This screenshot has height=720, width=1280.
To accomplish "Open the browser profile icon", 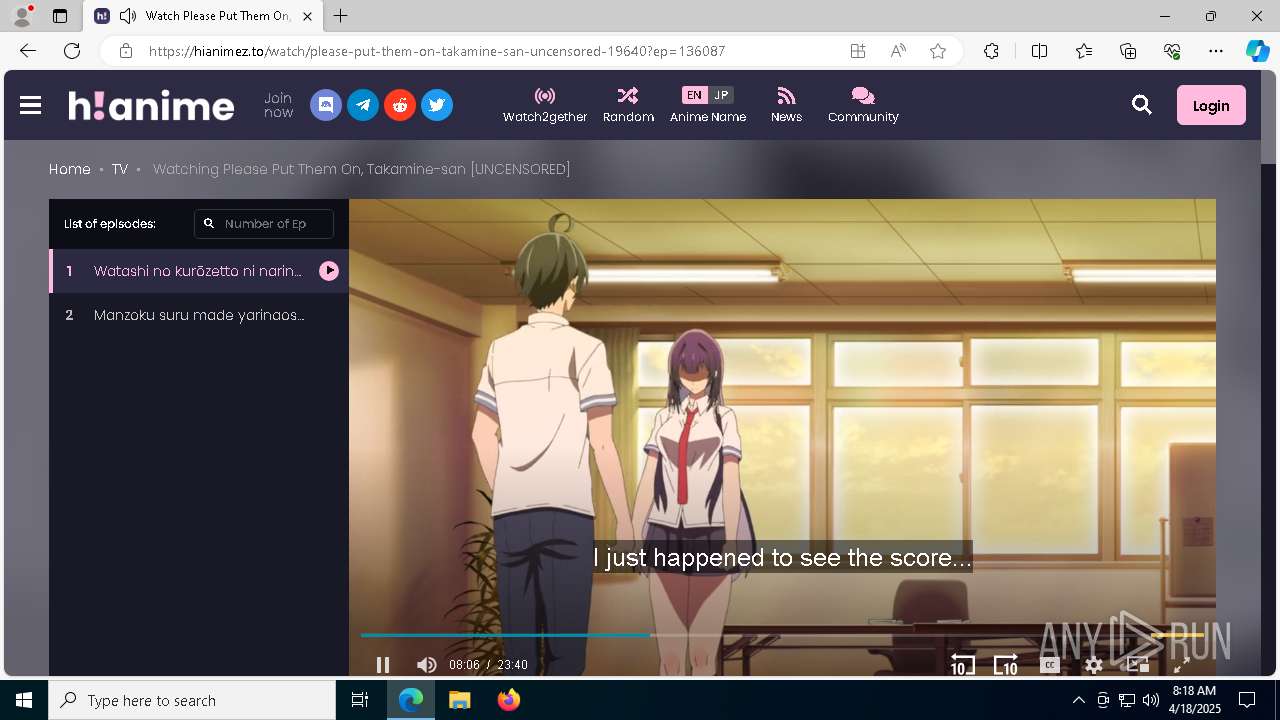I will coord(22,16).
